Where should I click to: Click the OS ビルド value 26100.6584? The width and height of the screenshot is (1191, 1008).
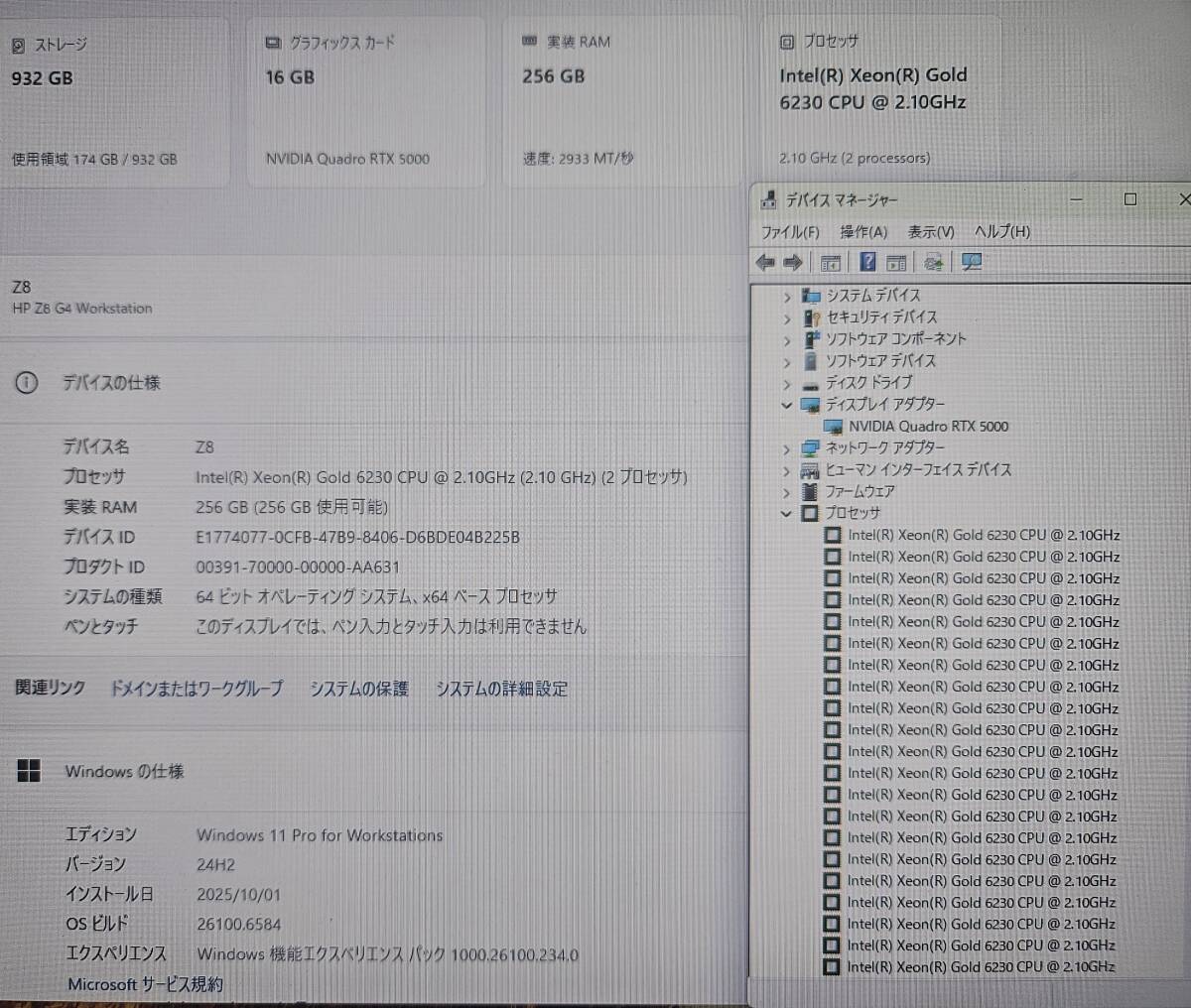click(x=239, y=924)
